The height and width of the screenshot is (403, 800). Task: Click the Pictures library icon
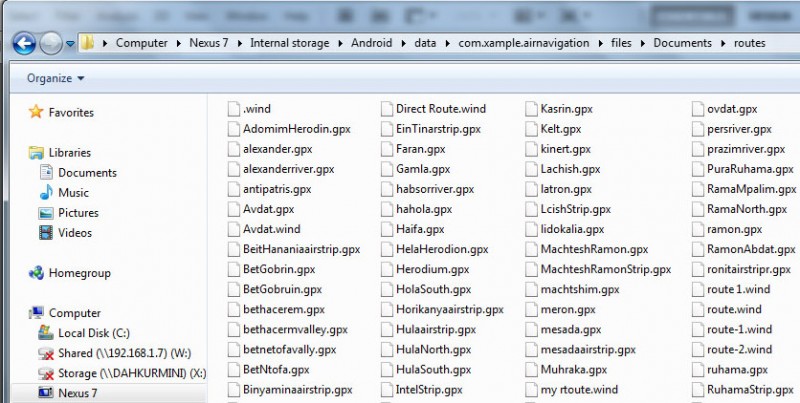pos(46,213)
